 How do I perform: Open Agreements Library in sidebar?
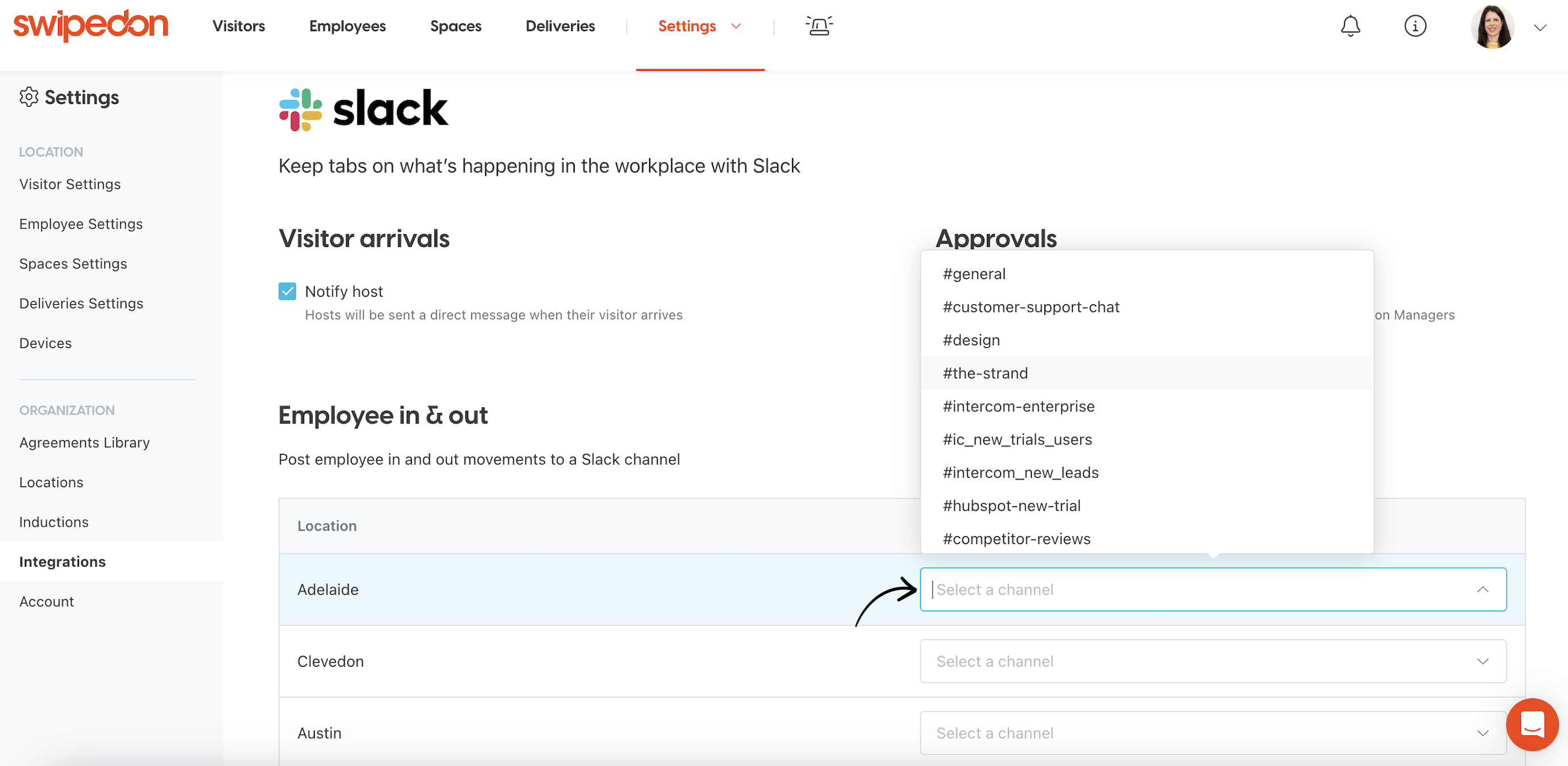pyautogui.click(x=85, y=443)
